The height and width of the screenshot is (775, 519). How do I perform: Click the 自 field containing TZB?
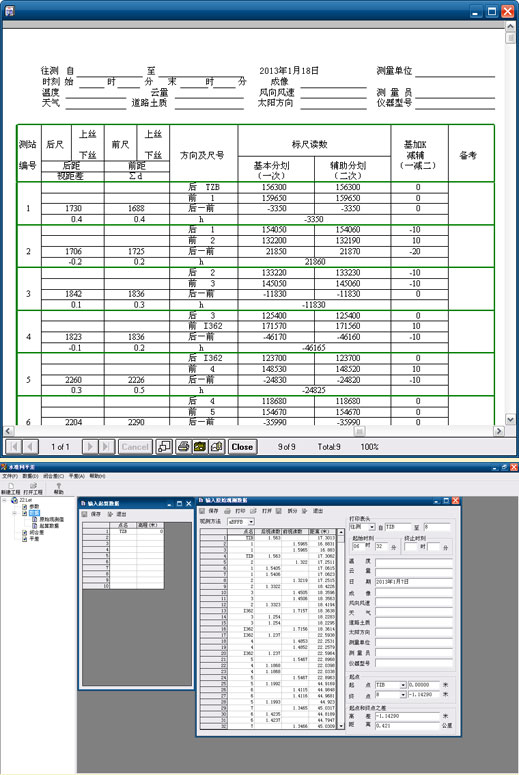coord(398,527)
